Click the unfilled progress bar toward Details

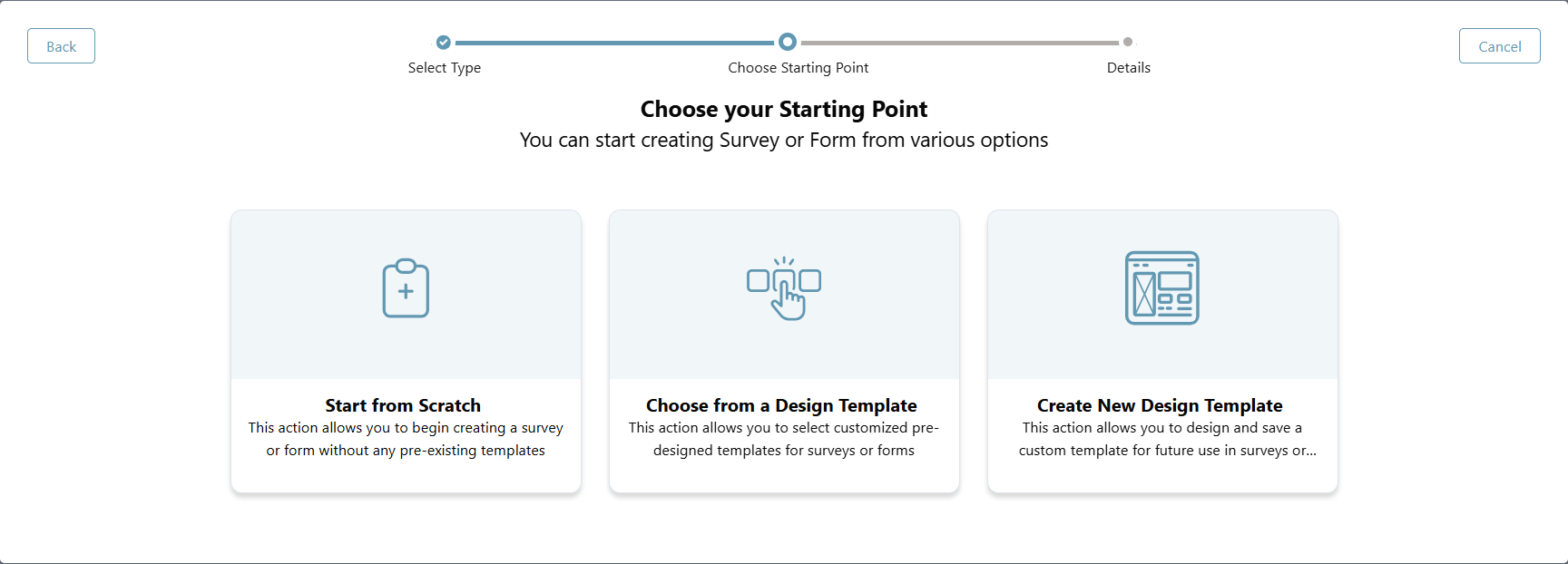(x=962, y=42)
